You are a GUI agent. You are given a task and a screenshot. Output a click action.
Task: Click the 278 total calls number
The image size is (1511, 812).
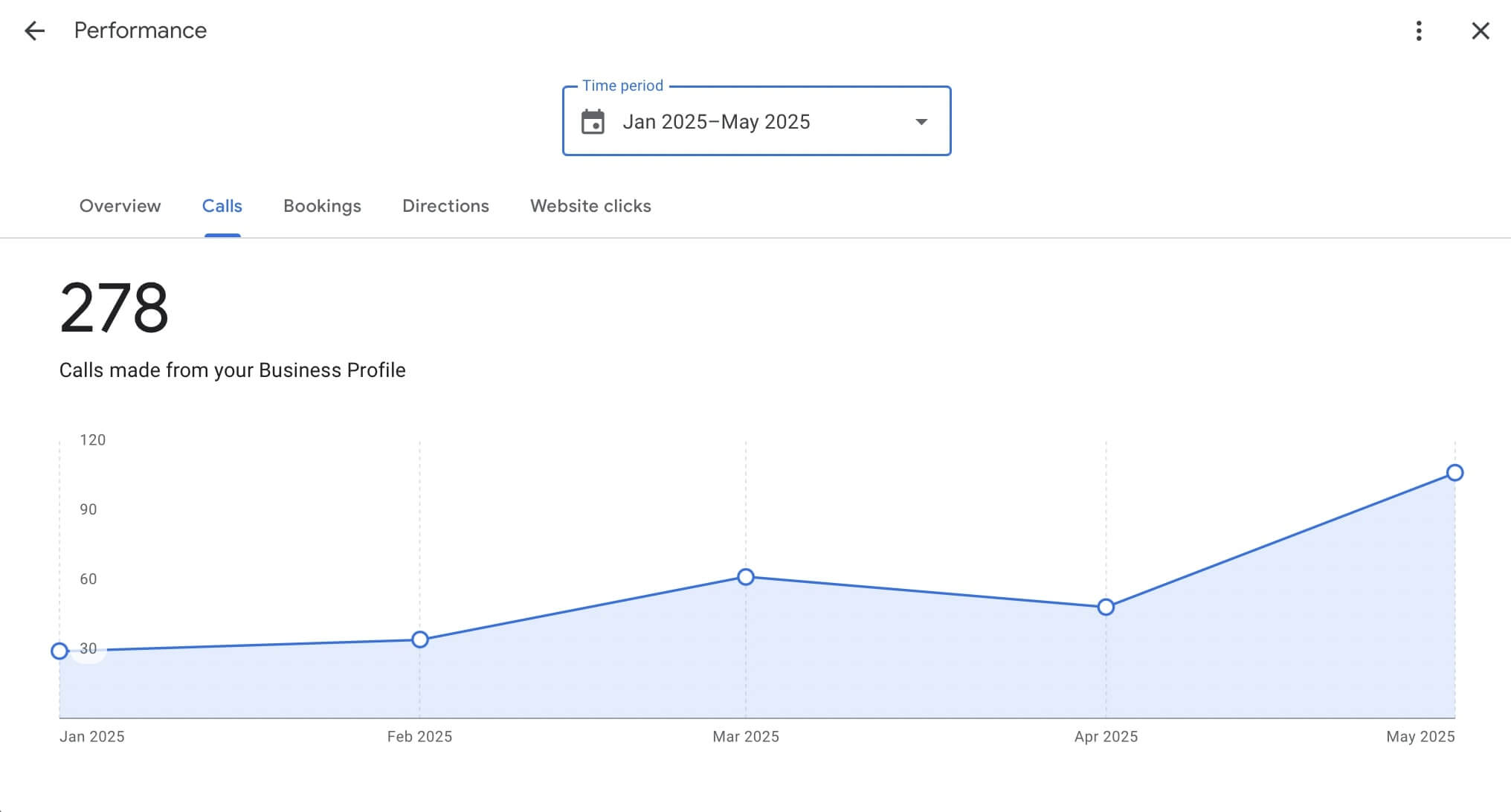tap(114, 308)
